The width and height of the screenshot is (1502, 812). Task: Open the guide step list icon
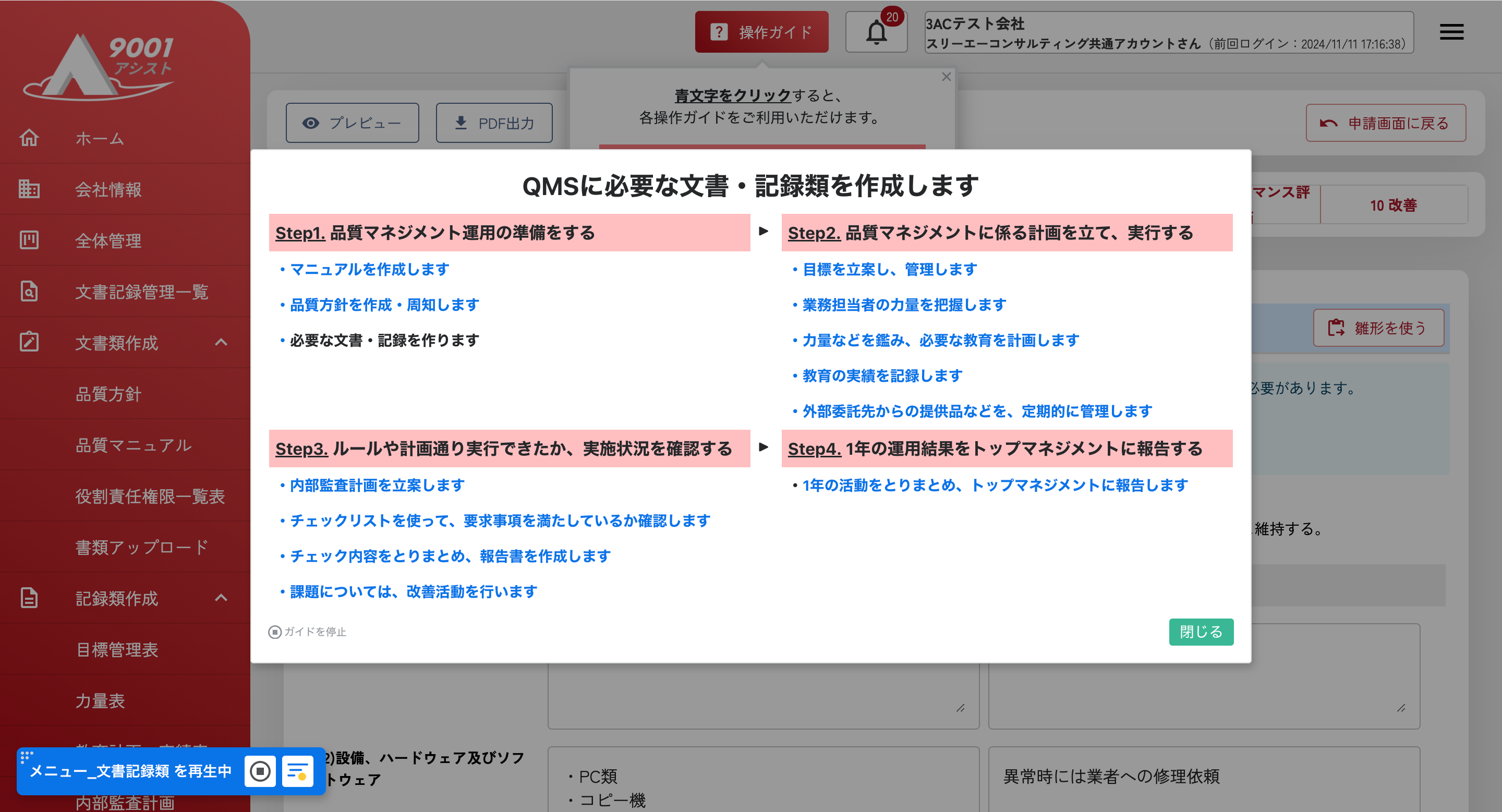coord(297,771)
